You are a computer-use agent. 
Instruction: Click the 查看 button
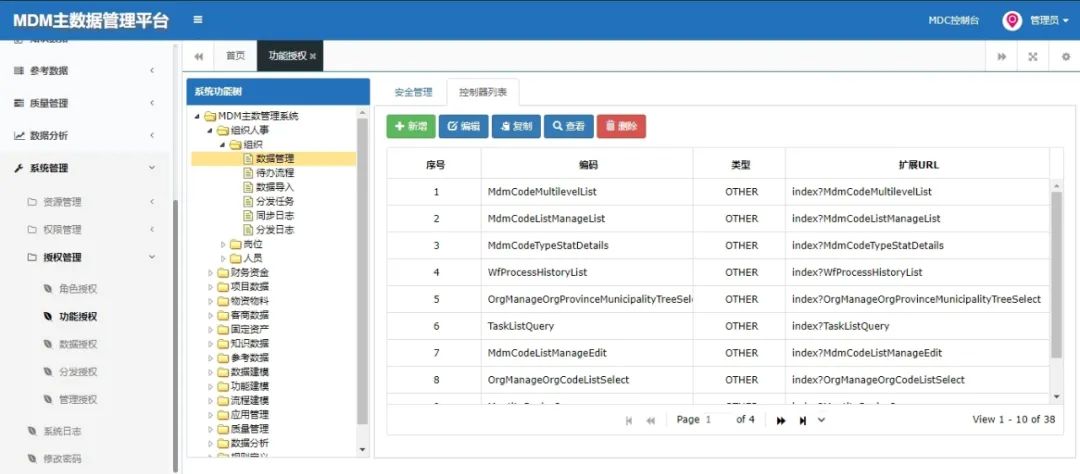(x=569, y=126)
